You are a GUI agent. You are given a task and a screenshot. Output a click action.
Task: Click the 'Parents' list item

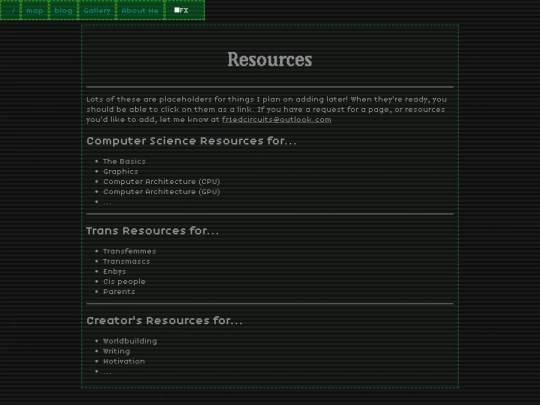point(119,292)
